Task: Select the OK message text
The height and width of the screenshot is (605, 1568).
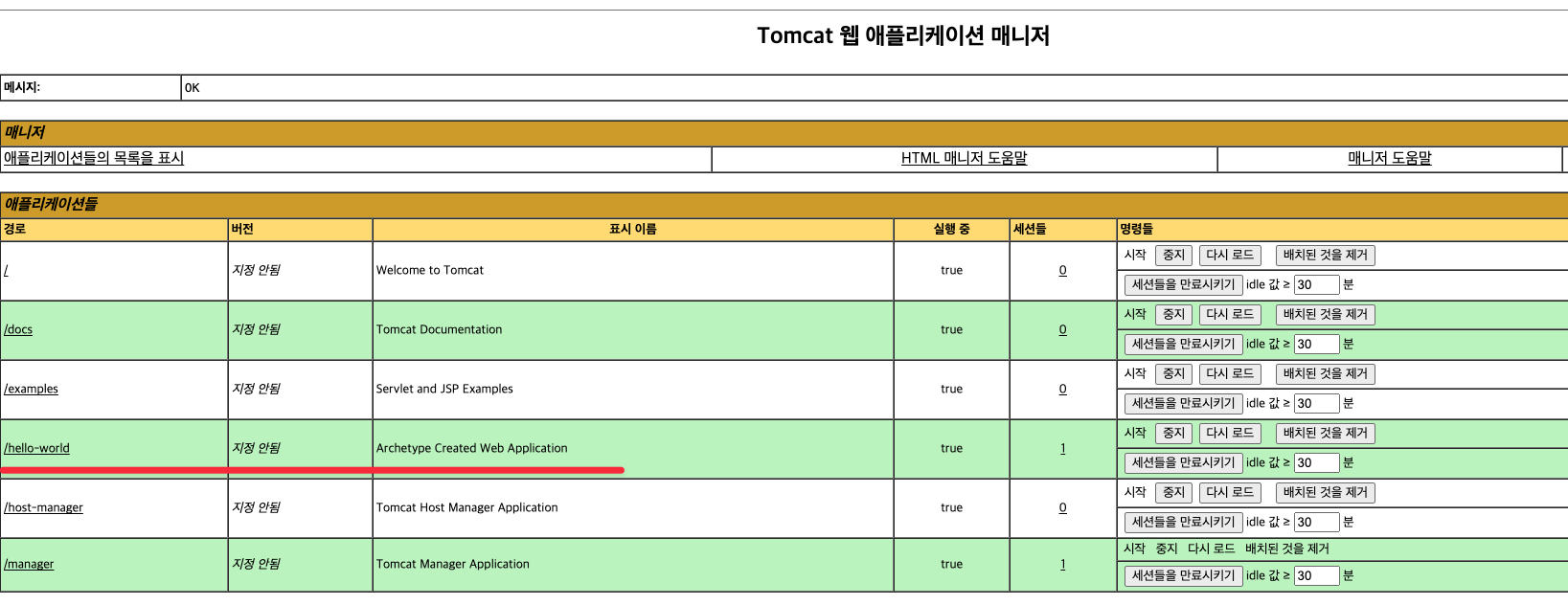Action: point(193,88)
